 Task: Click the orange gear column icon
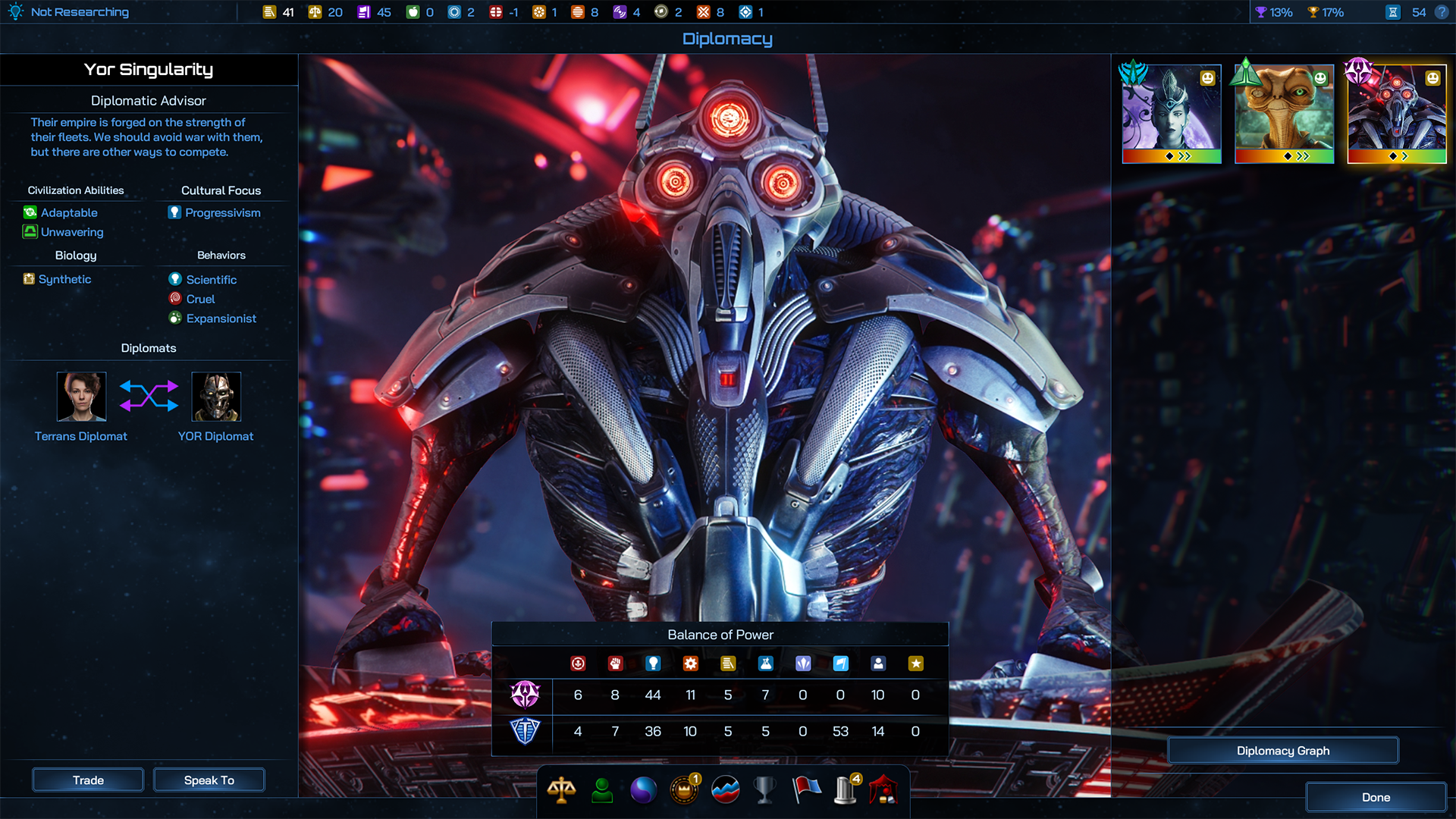690,664
